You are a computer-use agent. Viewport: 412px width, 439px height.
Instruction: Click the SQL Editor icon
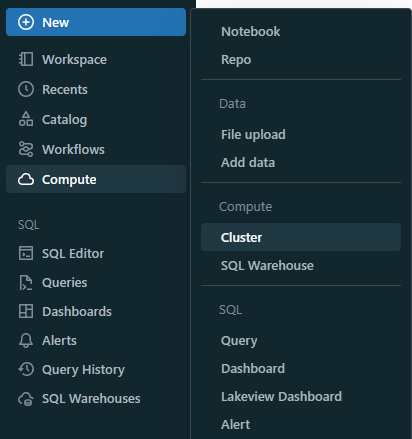click(x=26, y=253)
